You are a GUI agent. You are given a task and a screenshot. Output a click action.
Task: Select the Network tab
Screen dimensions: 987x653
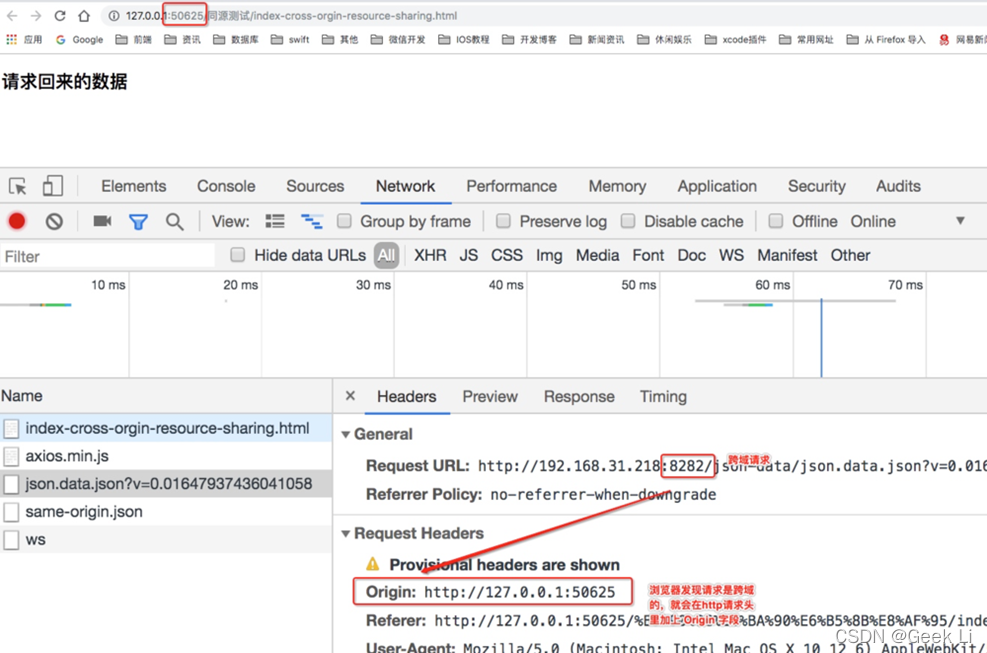click(x=405, y=186)
